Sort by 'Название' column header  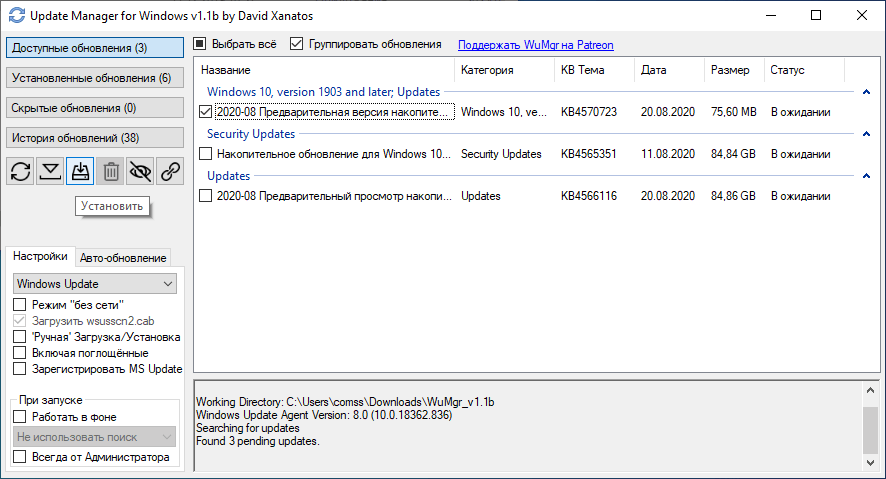click(325, 70)
